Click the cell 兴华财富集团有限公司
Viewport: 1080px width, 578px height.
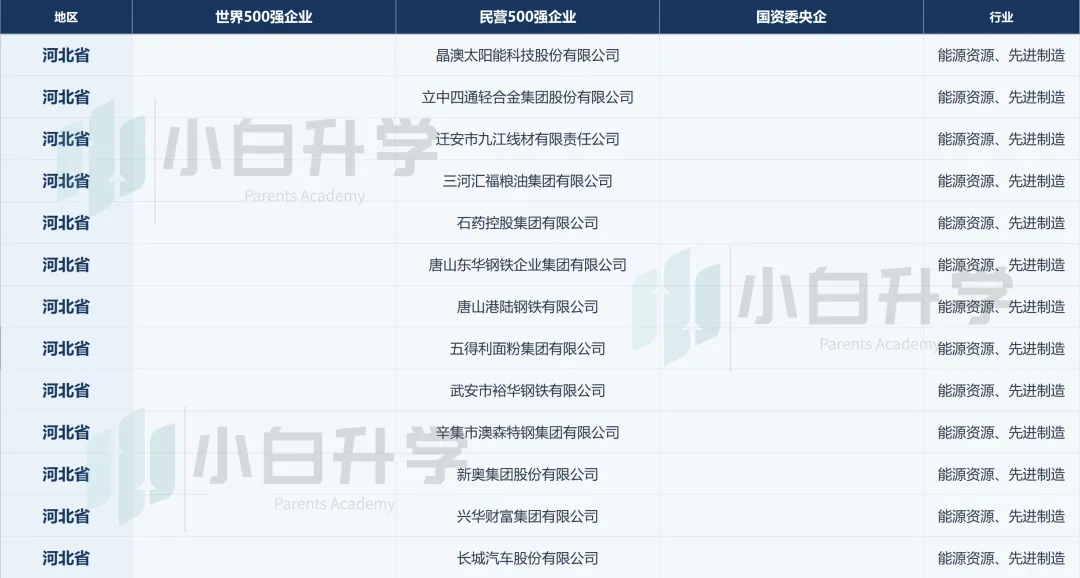click(528, 517)
